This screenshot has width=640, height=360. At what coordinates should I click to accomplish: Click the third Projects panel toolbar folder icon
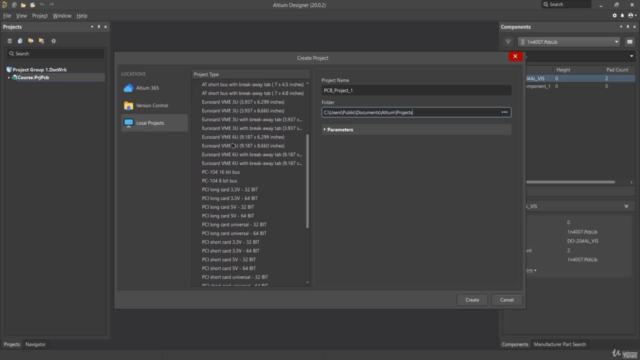[31, 41]
